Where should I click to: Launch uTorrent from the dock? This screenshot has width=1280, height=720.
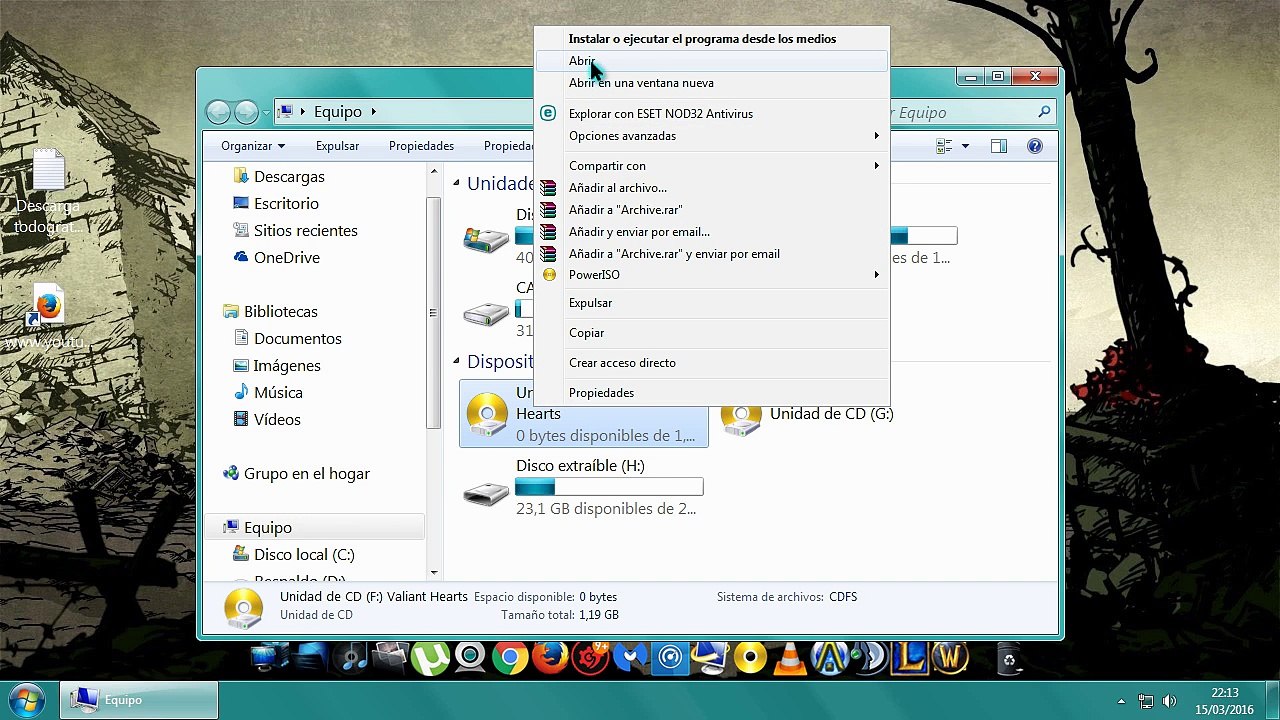430,658
